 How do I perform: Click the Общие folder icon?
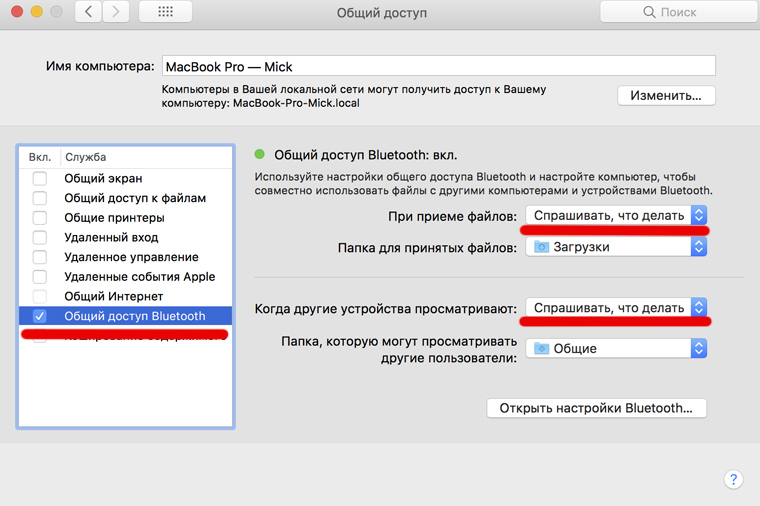click(541, 348)
